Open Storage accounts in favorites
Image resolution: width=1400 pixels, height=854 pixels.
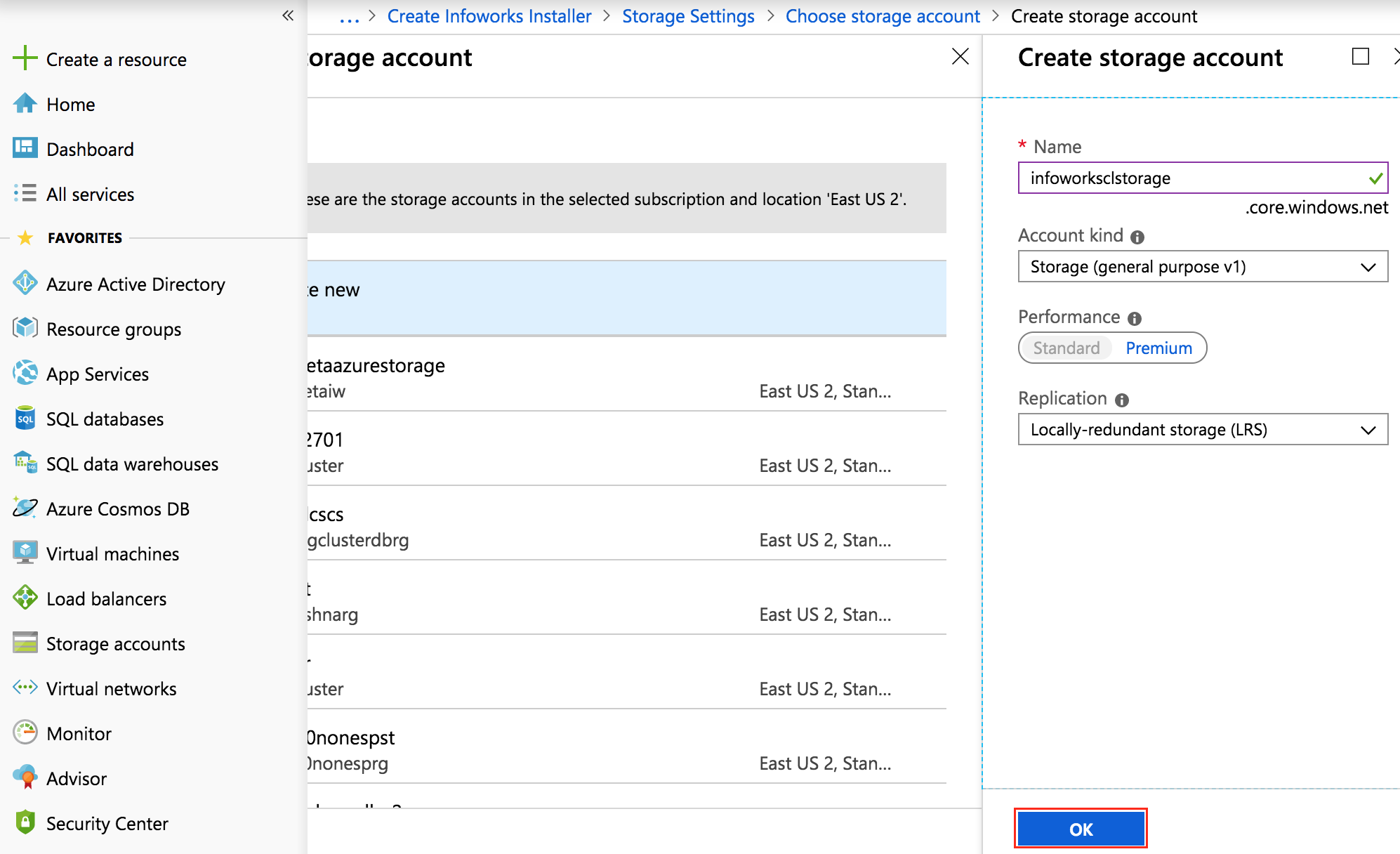(x=116, y=643)
